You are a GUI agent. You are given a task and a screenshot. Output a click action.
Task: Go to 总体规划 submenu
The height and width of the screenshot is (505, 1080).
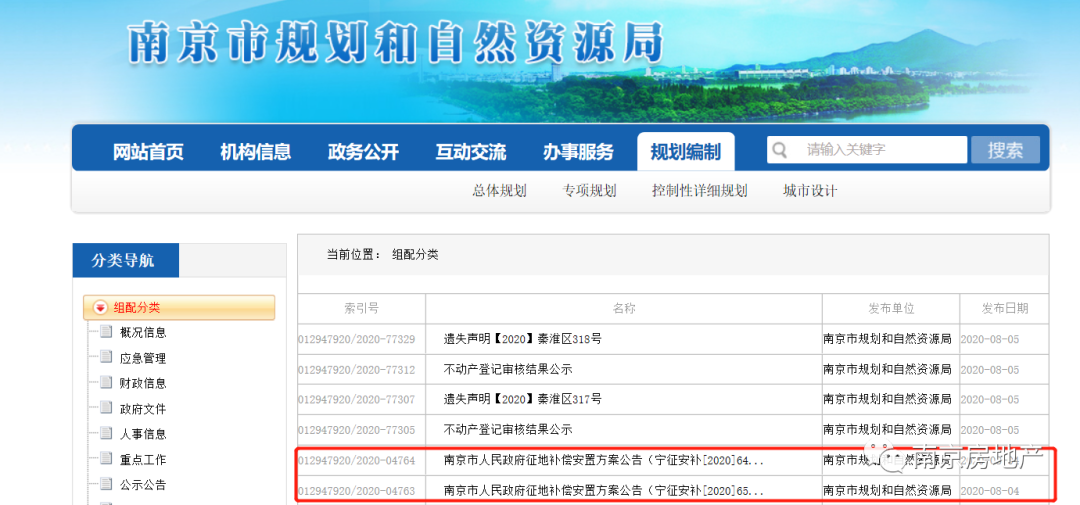click(x=499, y=191)
